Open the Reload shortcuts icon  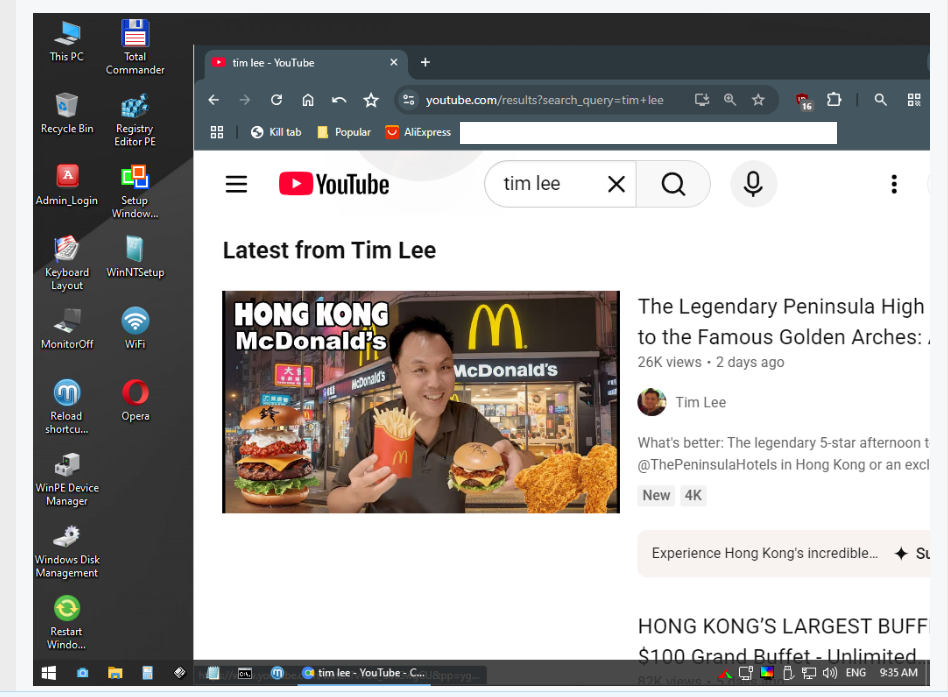(x=67, y=406)
